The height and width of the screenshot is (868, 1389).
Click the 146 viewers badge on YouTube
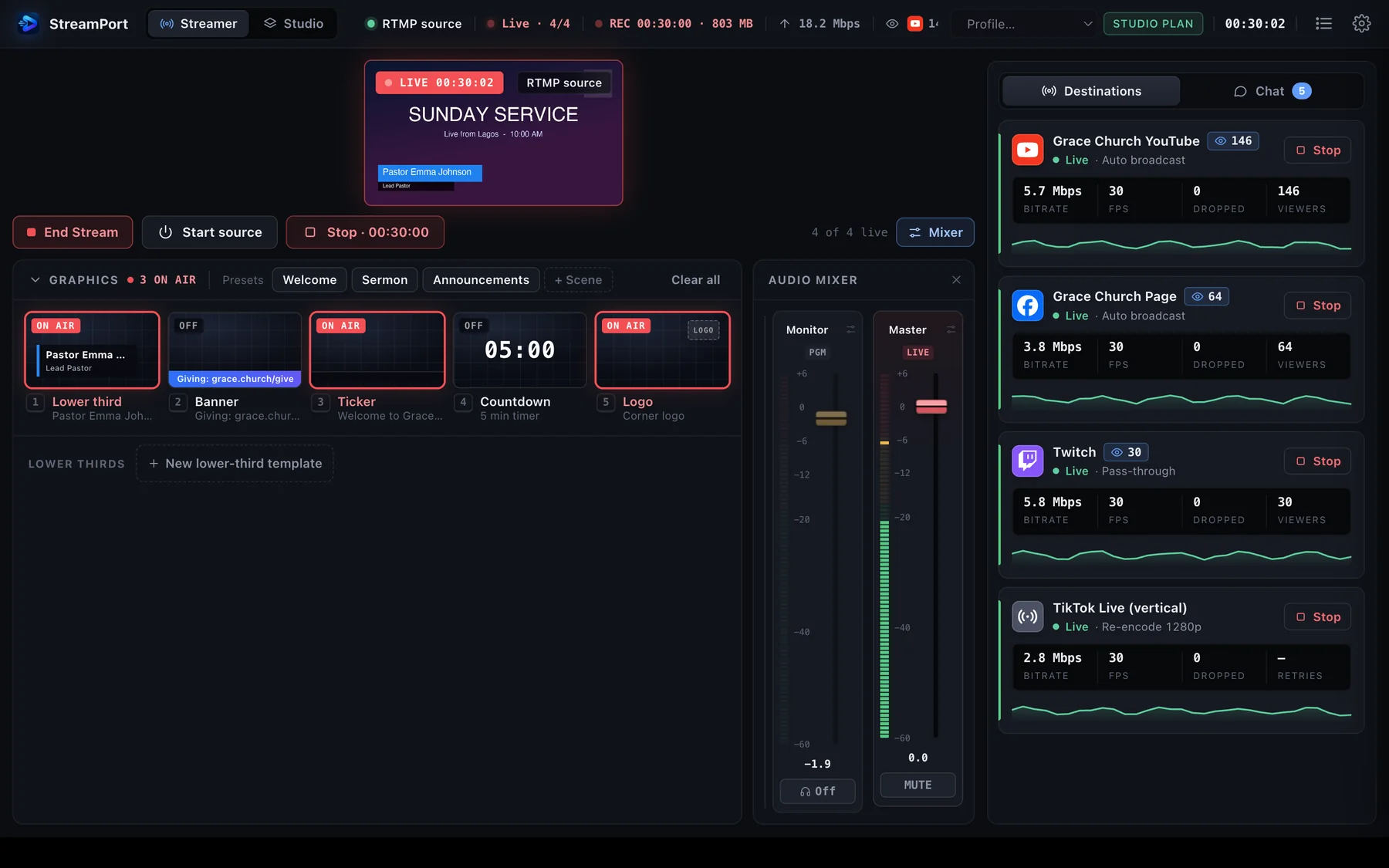pos(1233,141)
